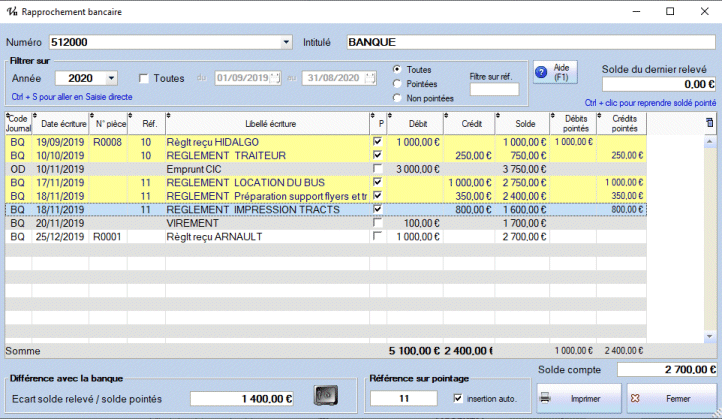Select the Non pointées radio button
The height and width of the screenshot is (419, 722).
click(398, 98)
